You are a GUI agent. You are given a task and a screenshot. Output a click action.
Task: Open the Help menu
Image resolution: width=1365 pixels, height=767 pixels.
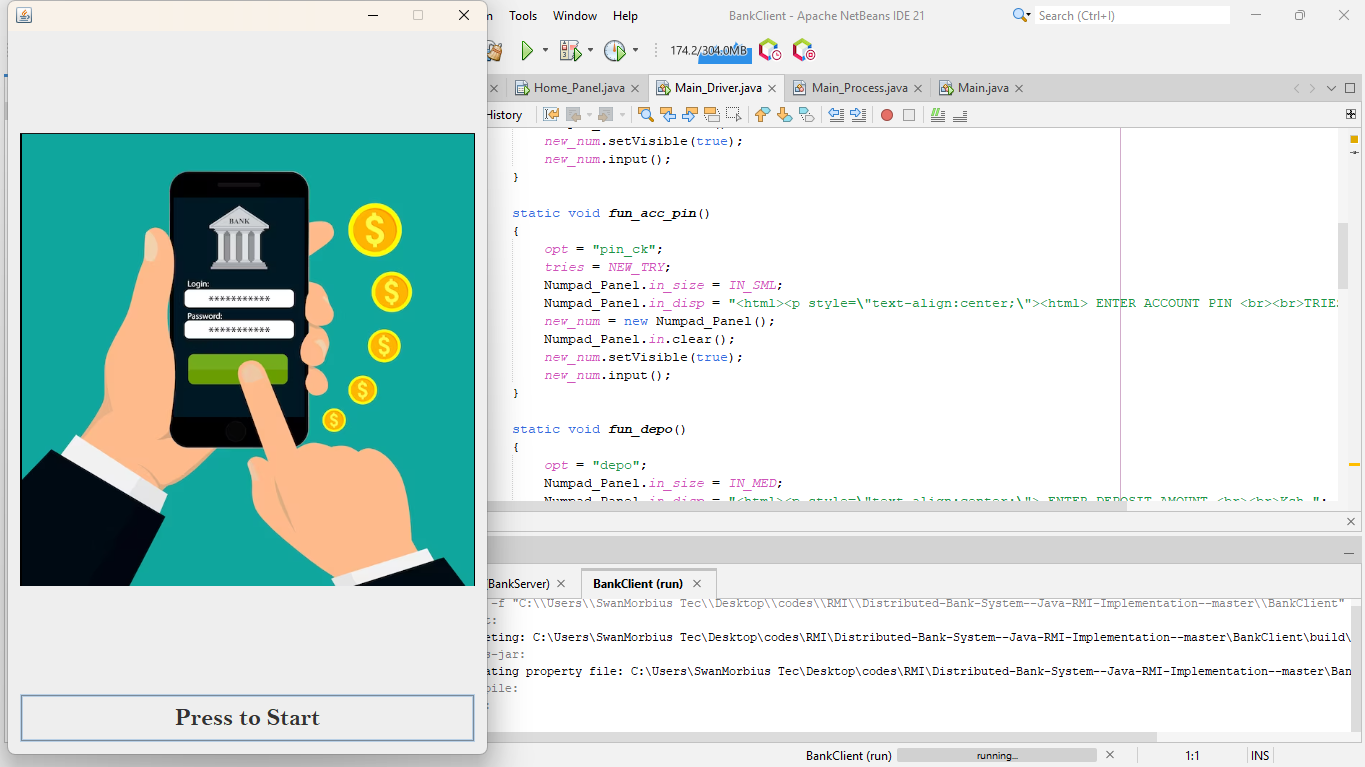[x=625, y=16]
